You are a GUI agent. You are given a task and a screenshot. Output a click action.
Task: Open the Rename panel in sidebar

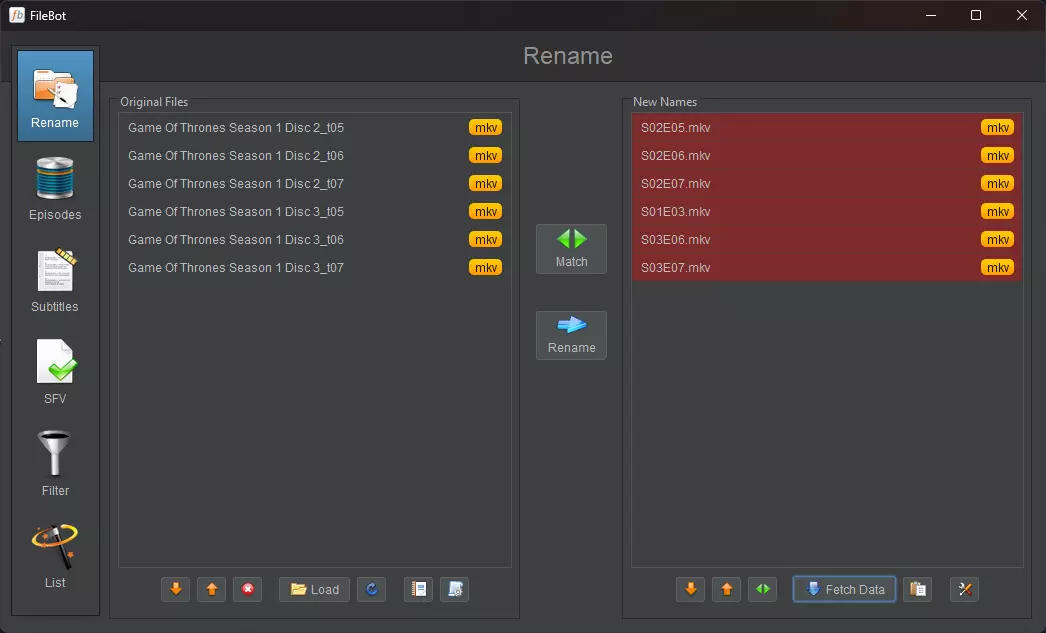[55, 96]
